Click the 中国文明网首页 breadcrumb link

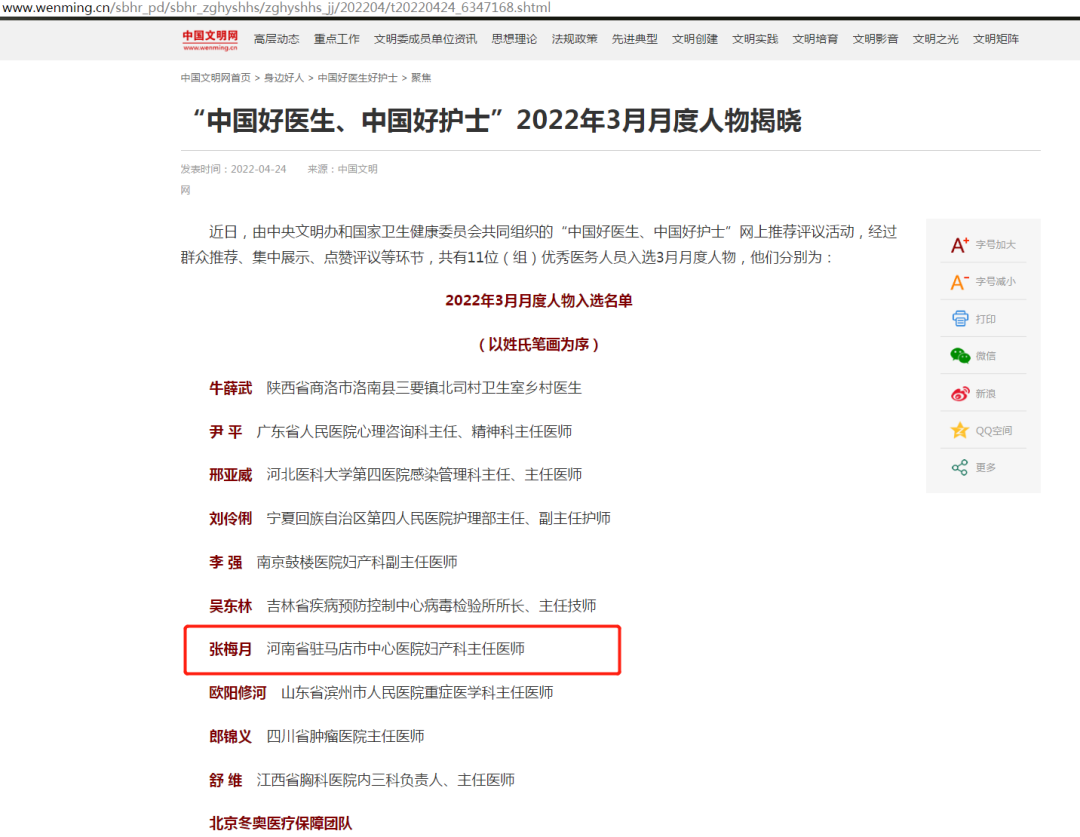tap(215, 77)
